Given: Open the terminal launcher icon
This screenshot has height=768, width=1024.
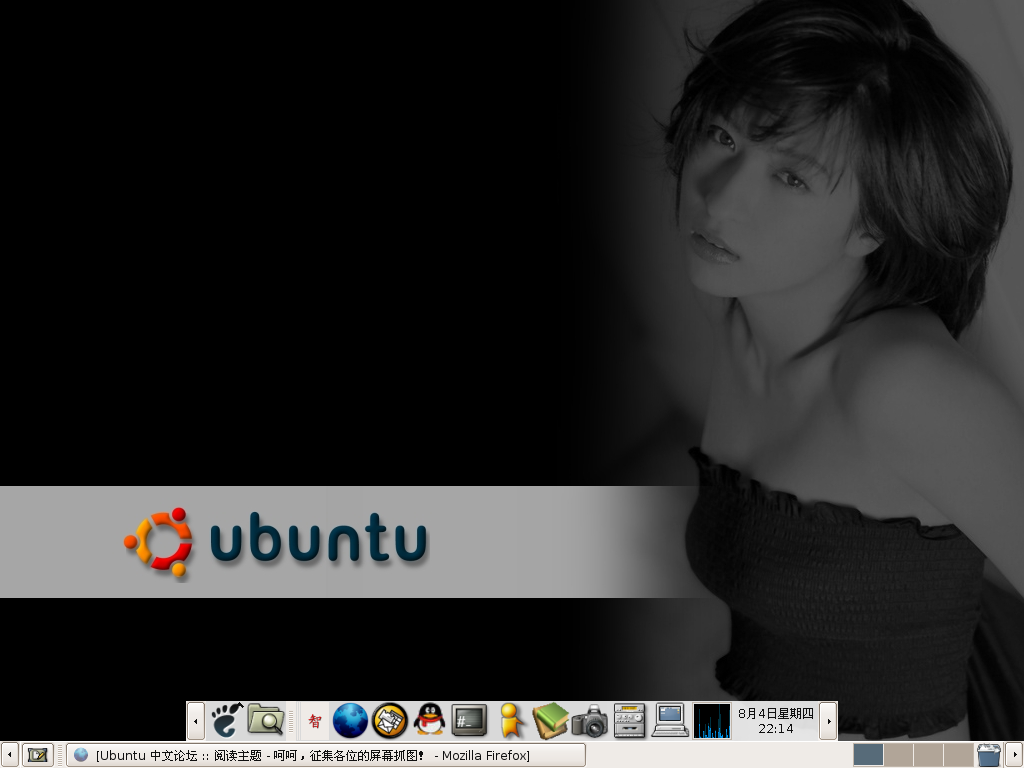Looking at the screenshot, I should [x=470, y=720].
